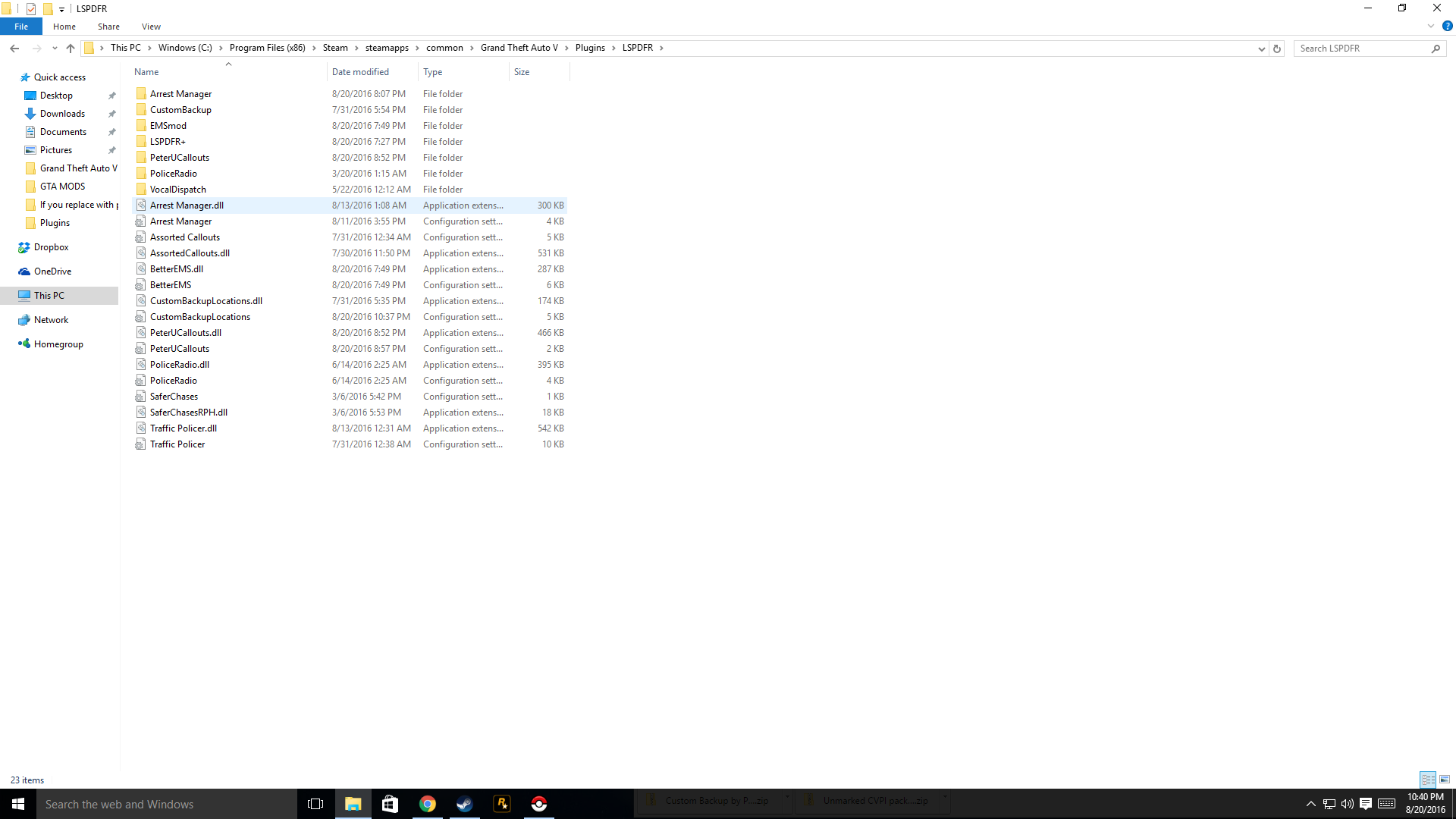Expand the ribbon with the chevron
Image resolution: width=1456 pixels, height=819 pixels.
[x=1431, y=26]
